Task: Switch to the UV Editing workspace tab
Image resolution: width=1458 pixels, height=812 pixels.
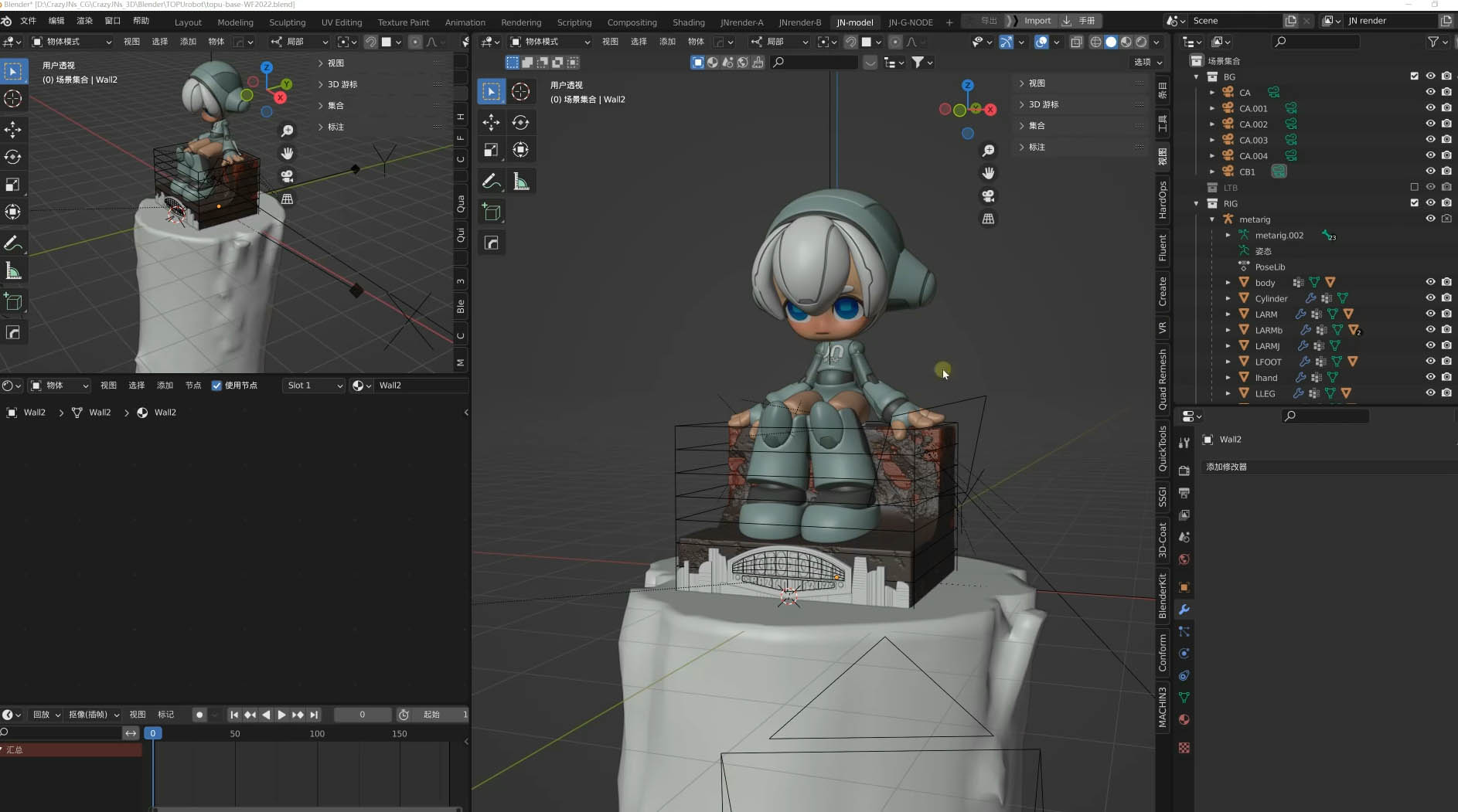Action: click(x=342, y=22)
